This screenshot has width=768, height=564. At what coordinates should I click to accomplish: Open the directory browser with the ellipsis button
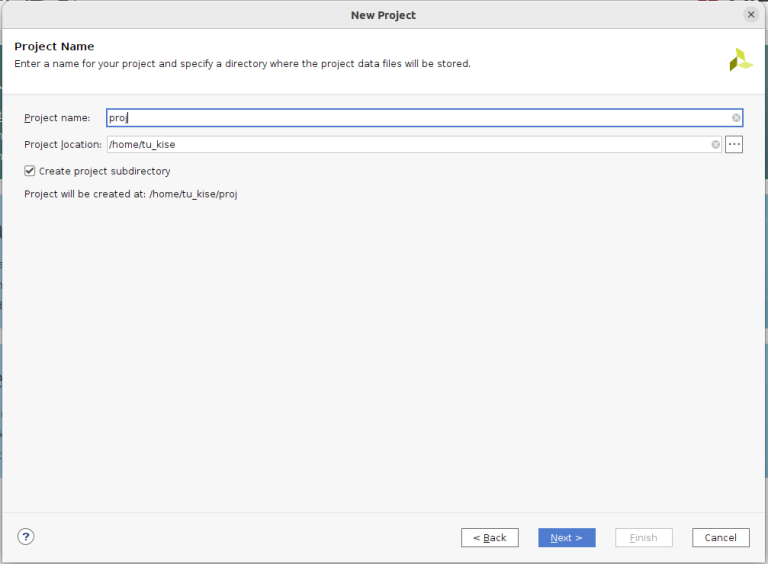tap(734, 145)
